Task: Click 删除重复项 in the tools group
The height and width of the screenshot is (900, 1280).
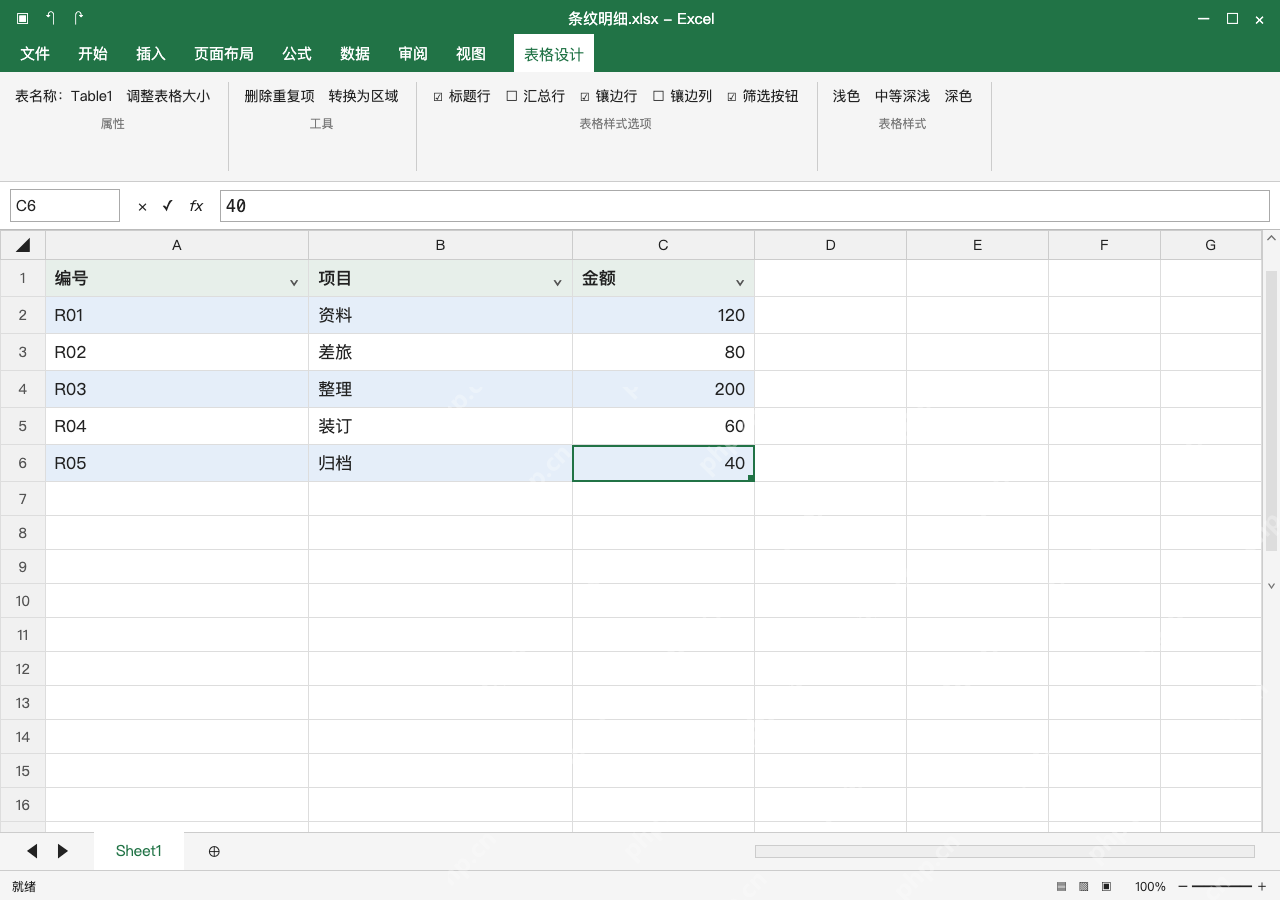Action: [280, 96]
